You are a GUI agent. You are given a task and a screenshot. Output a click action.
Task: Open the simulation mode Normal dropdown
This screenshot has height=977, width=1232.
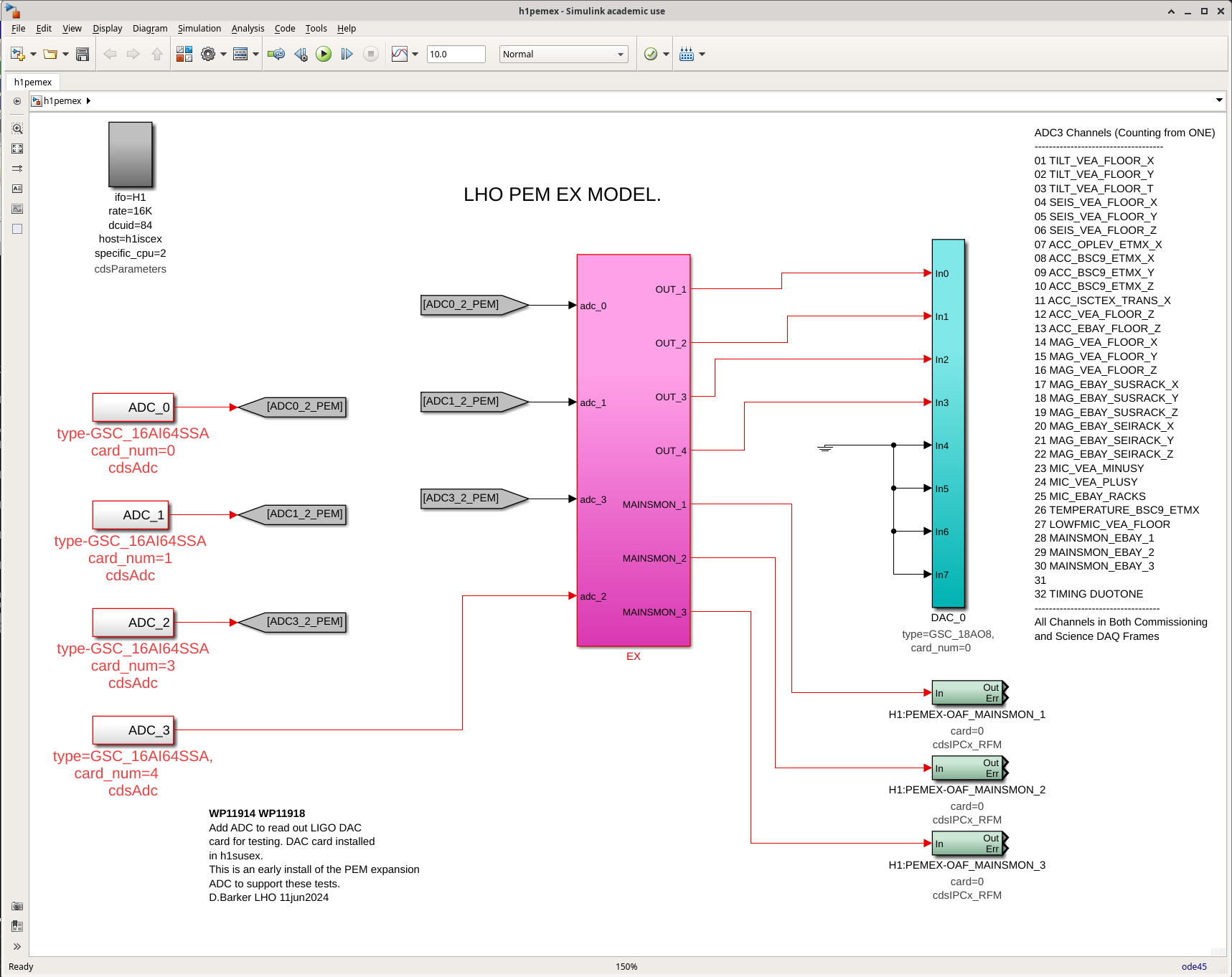pyautogui.click(x=563, y=54)
